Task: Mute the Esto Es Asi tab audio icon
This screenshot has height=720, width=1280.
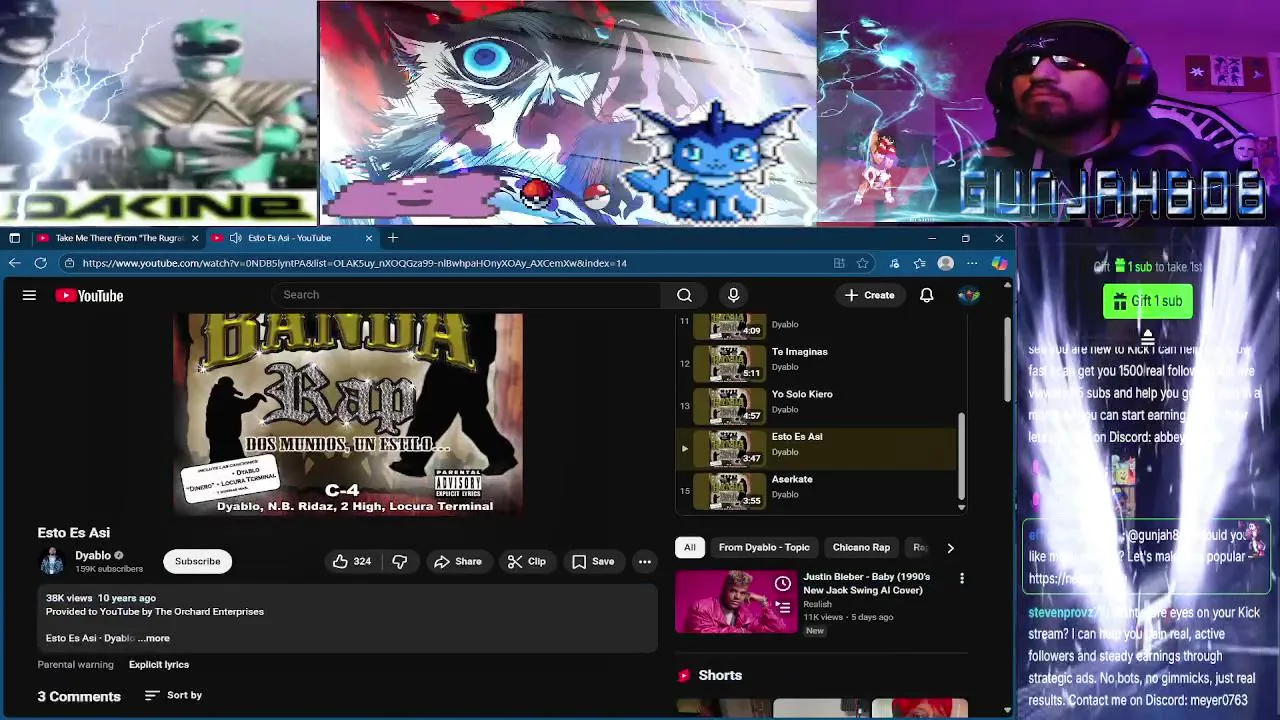Action: [235, 238]
